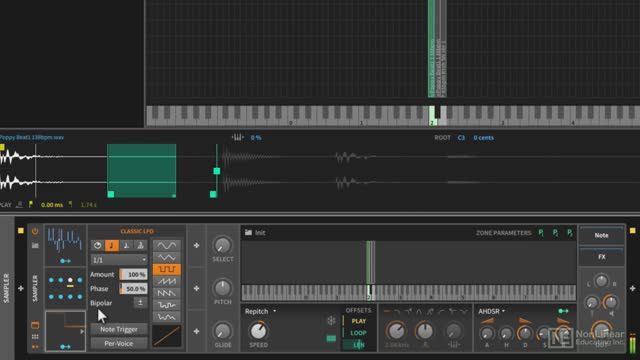The width and height of the screenshot is (640, 360).
Task: Open the Repitch playback mode dropdown
Action: [x=260, y=311]
